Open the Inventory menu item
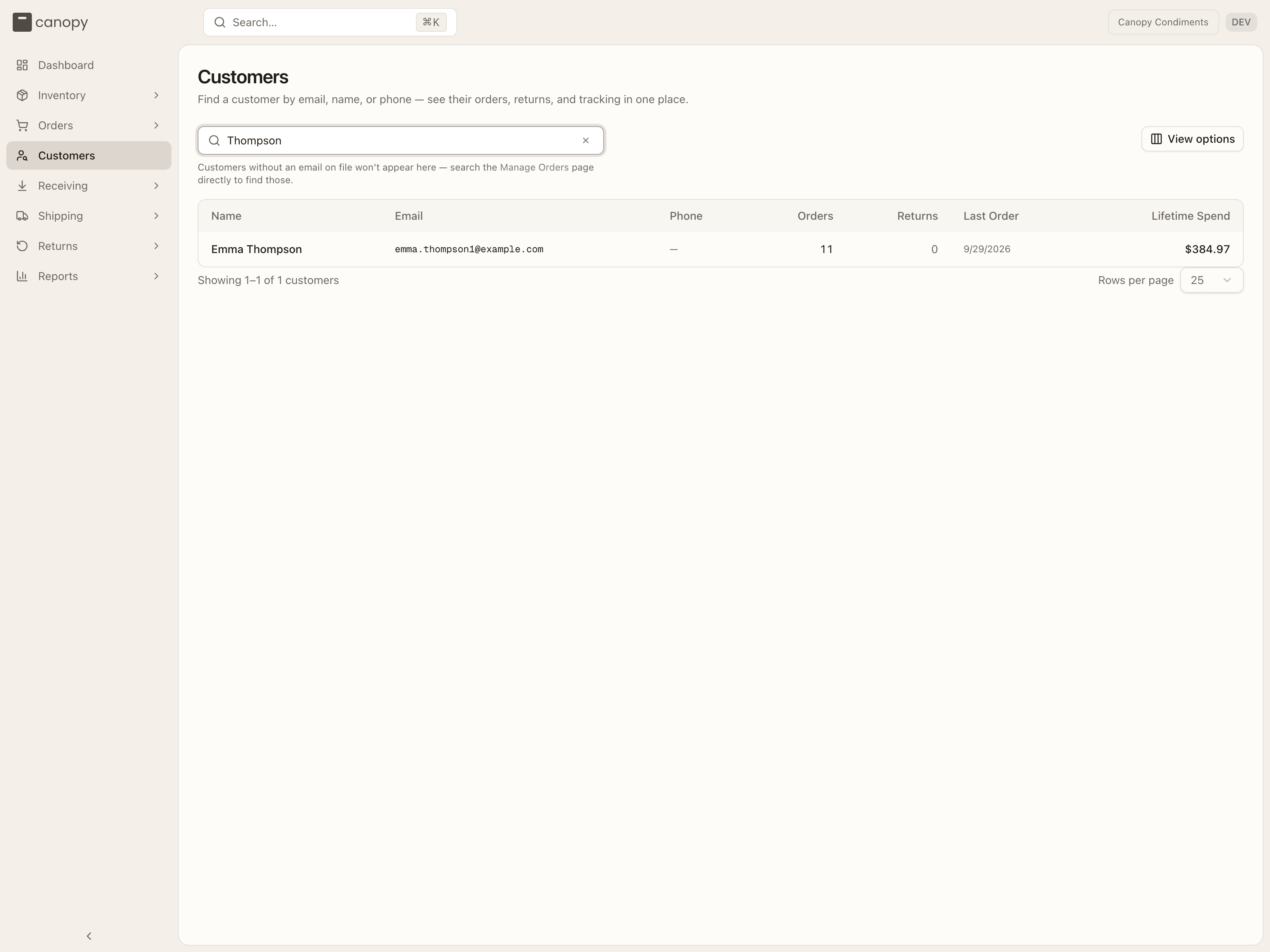 pyautogui.click(x=89, y=95)
